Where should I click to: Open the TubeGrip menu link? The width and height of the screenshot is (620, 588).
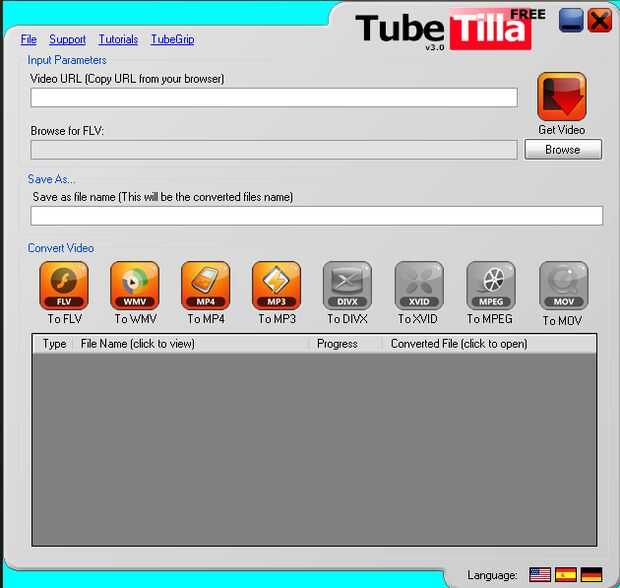point(172,39)
